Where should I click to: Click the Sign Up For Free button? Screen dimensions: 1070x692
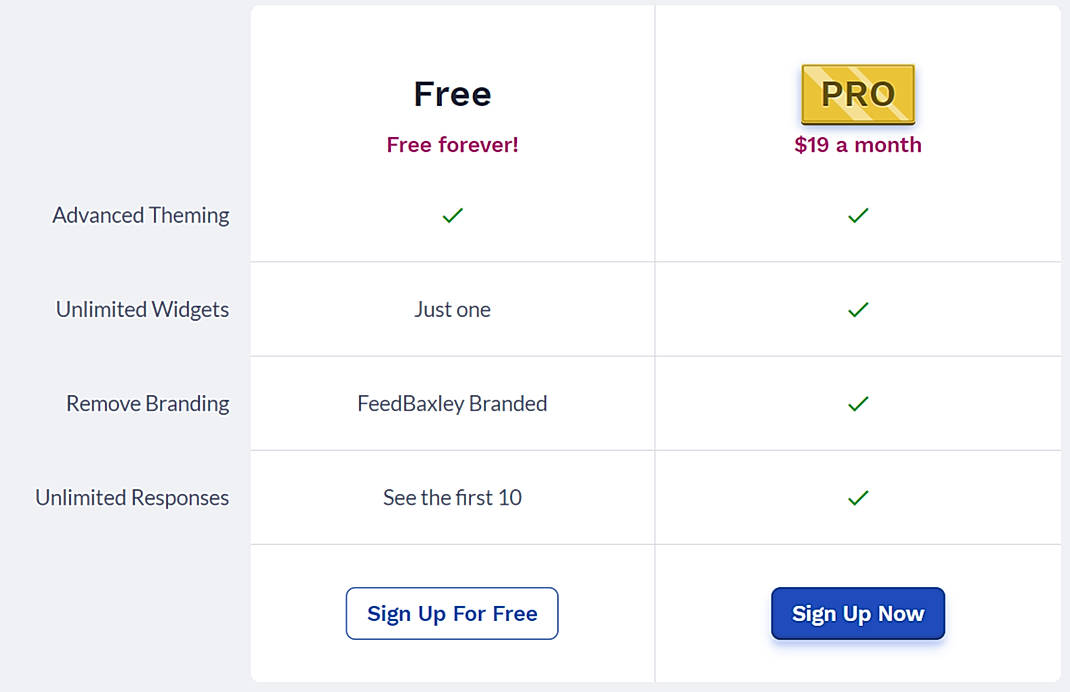[x=452, y=613]
